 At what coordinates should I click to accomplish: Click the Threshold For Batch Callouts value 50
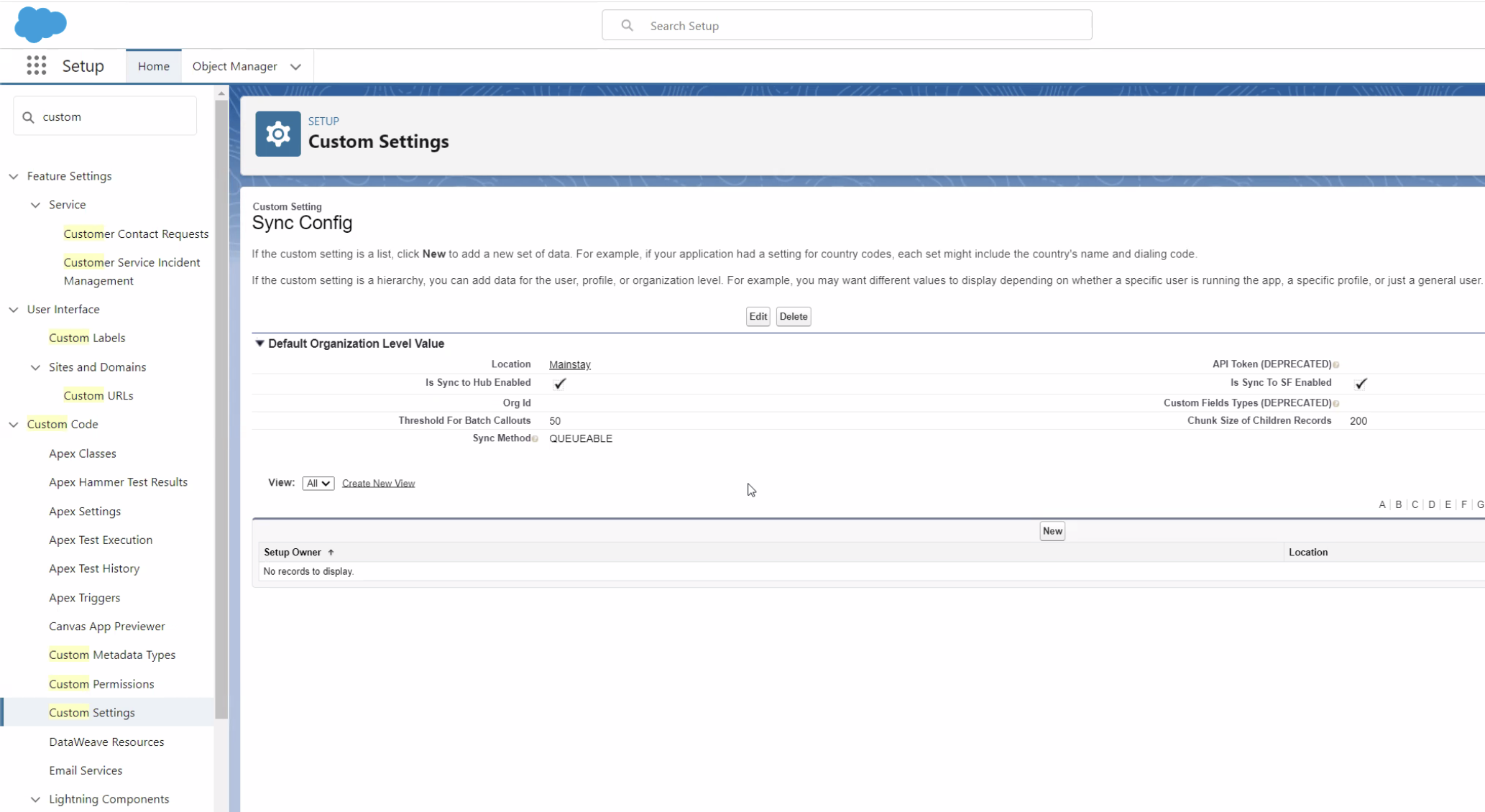(554, 421)
